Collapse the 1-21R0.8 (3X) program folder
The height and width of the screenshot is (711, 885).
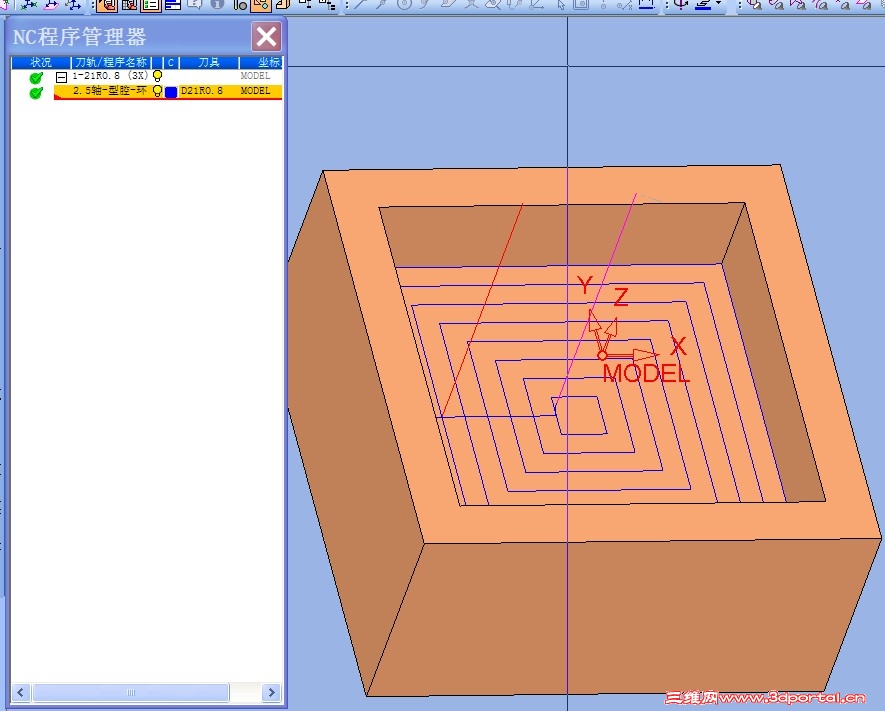click(x=62, y=77)
